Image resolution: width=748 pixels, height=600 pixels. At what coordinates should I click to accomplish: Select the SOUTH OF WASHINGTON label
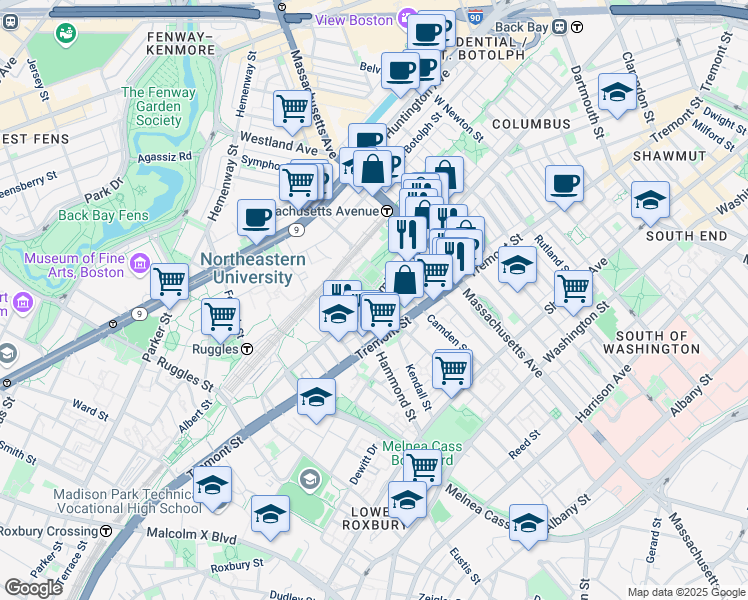click(x=652, y=342)
